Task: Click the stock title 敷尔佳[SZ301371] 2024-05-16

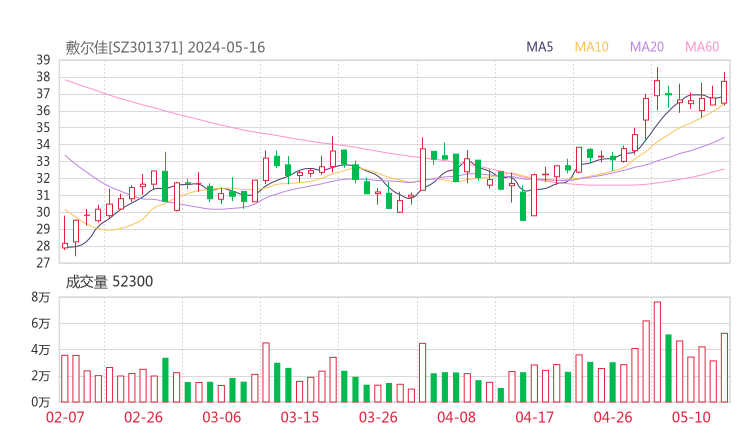Action: [165, 47]
